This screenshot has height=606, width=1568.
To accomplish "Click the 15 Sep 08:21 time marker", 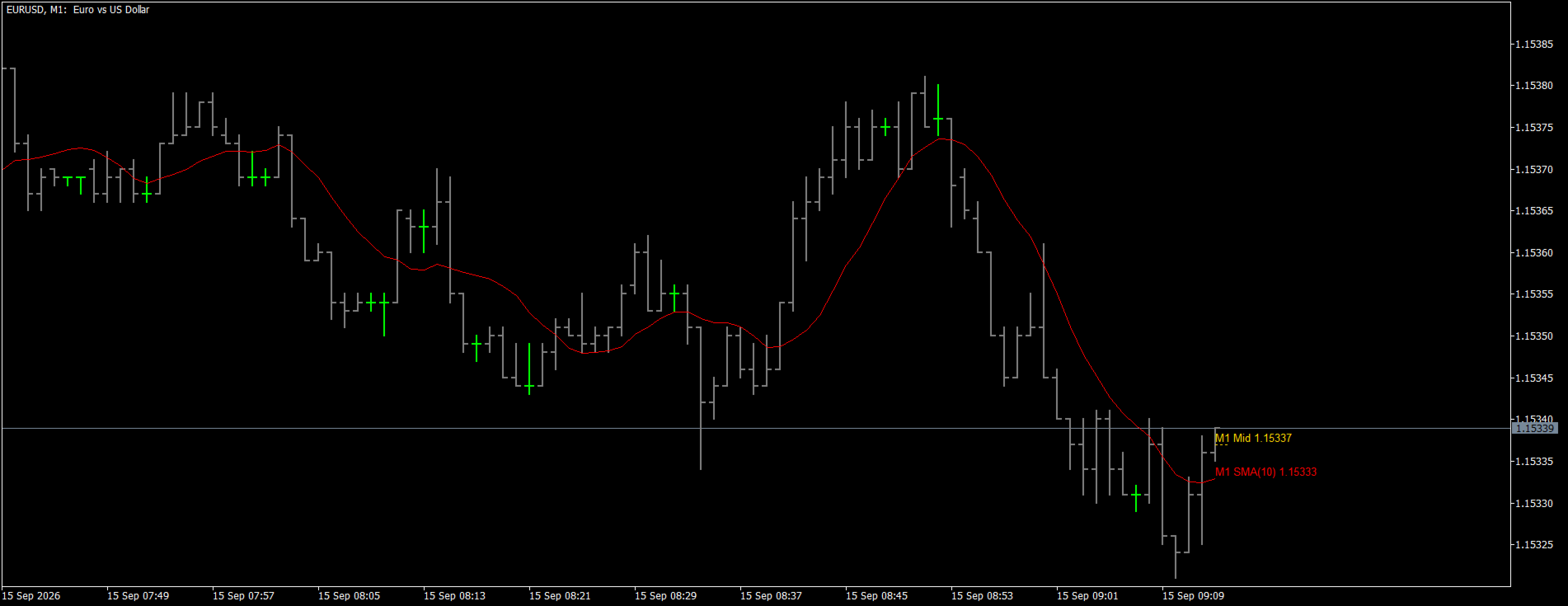I will [x=561, y=595].
